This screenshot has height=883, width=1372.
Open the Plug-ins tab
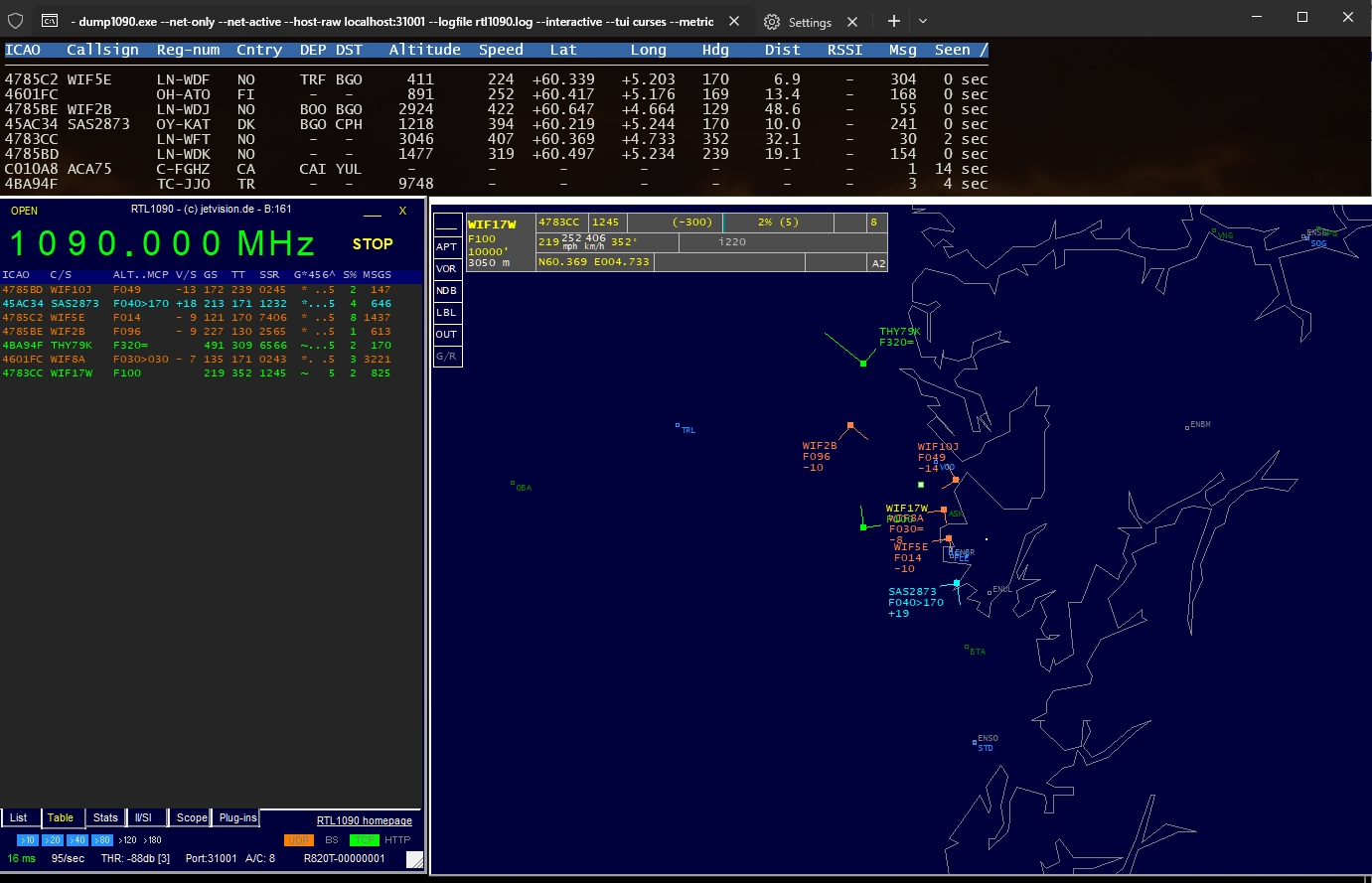point(238,817)
